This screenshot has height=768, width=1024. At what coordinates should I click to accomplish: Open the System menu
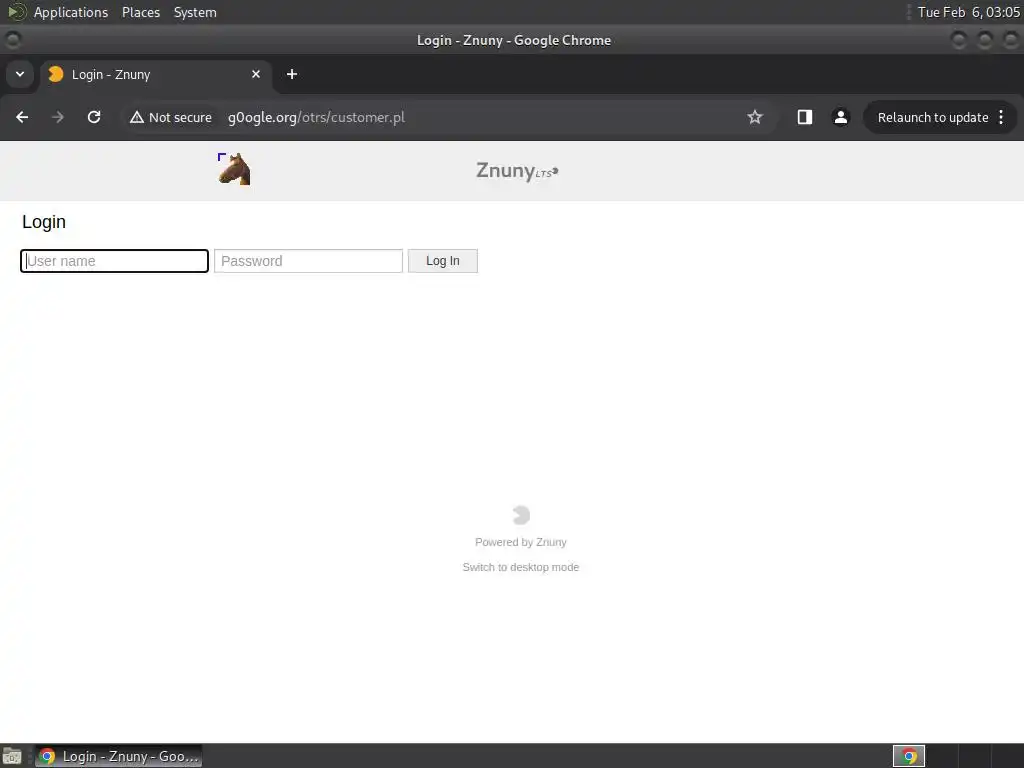coord(195,12)
